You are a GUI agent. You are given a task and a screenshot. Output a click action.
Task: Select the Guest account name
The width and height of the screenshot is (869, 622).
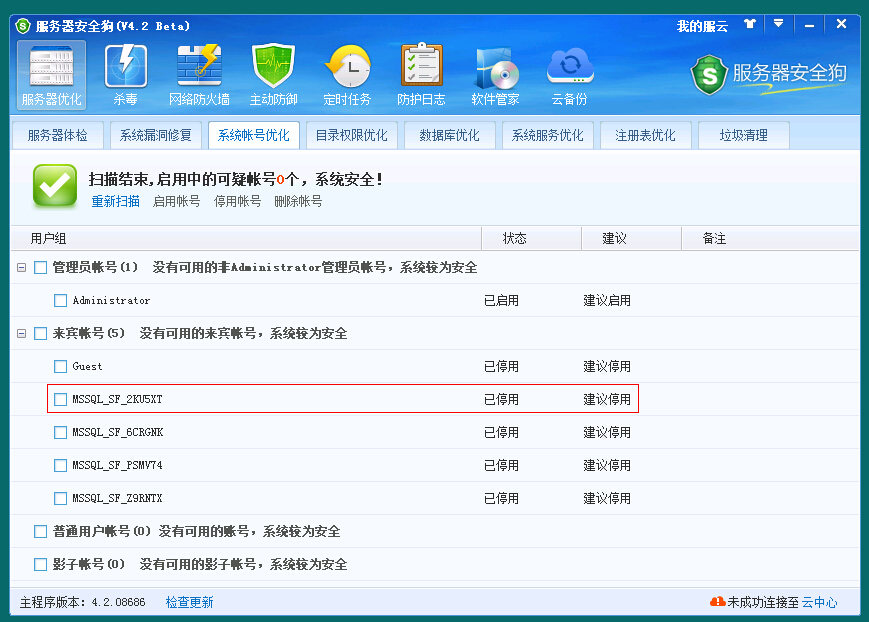click(88, 366)
